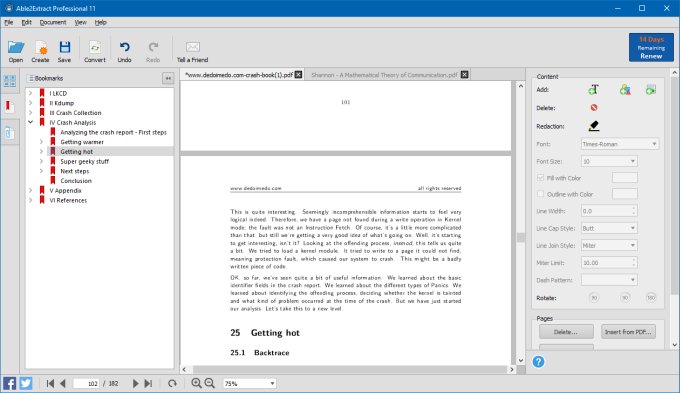Screen dimensions: 680x393
Task: Click the rotate 180 icon
Action: click(651, 298)
